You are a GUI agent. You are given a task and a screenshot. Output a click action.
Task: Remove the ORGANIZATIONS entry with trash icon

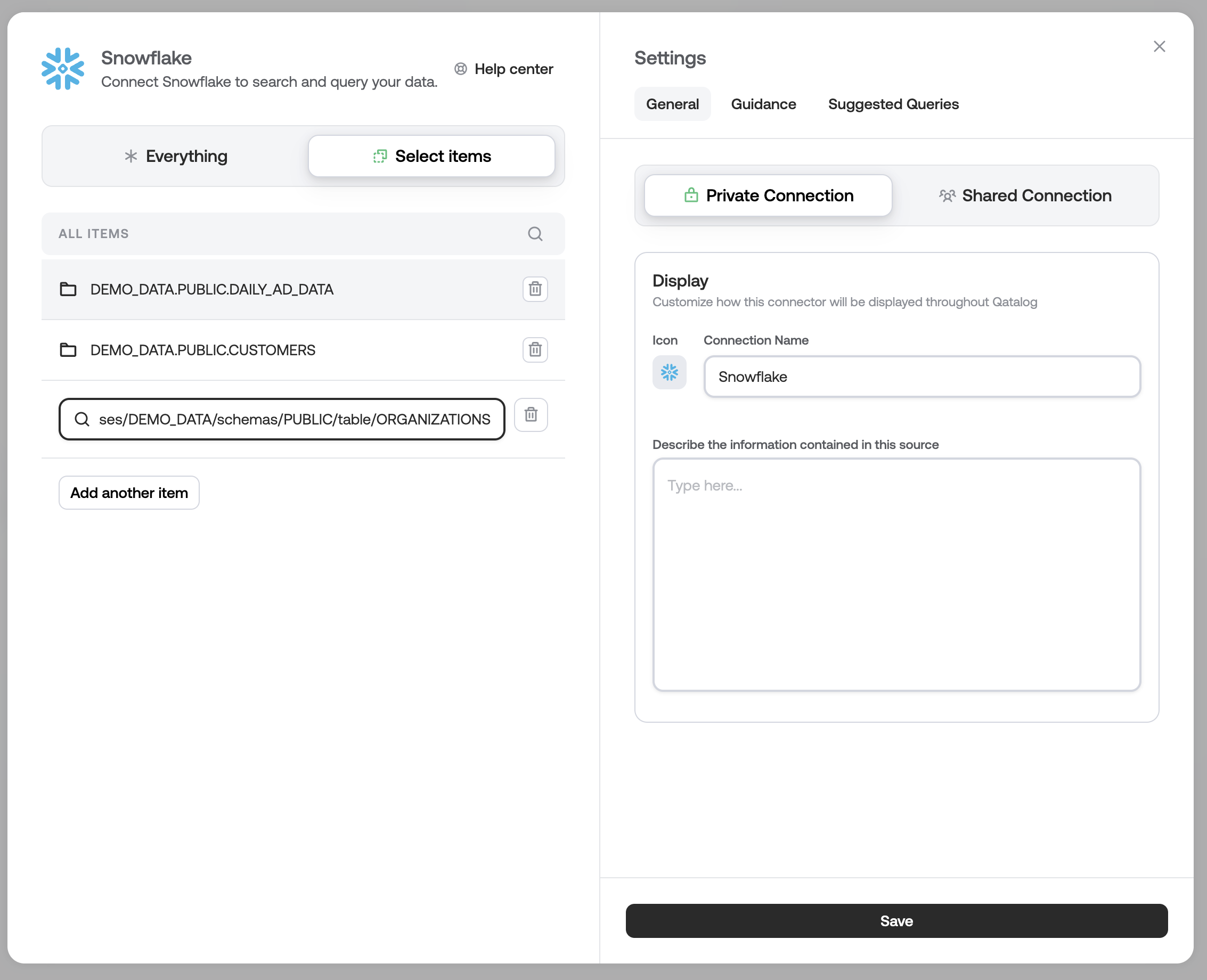[531, 415]
